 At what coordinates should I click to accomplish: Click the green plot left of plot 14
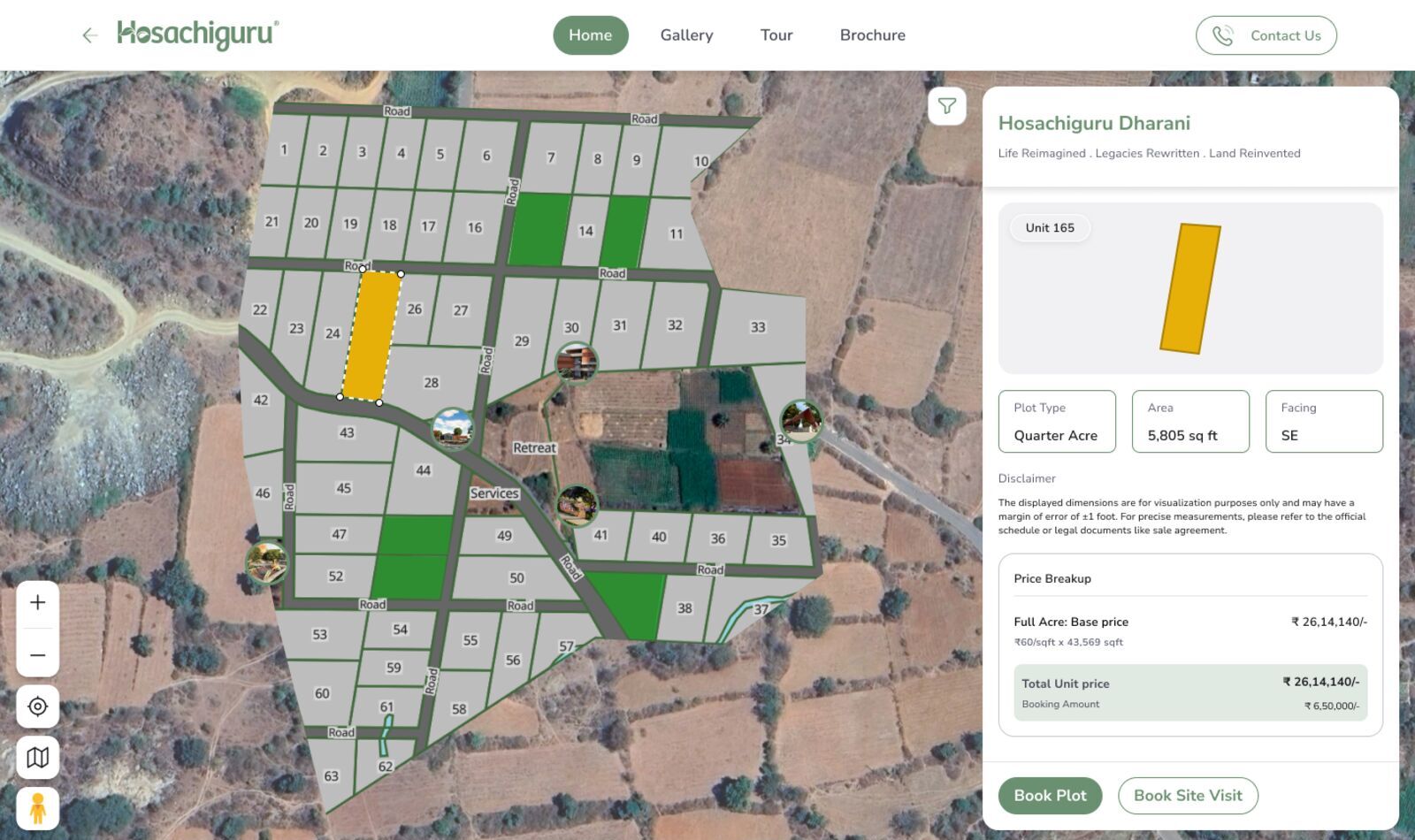coord(539,230)
